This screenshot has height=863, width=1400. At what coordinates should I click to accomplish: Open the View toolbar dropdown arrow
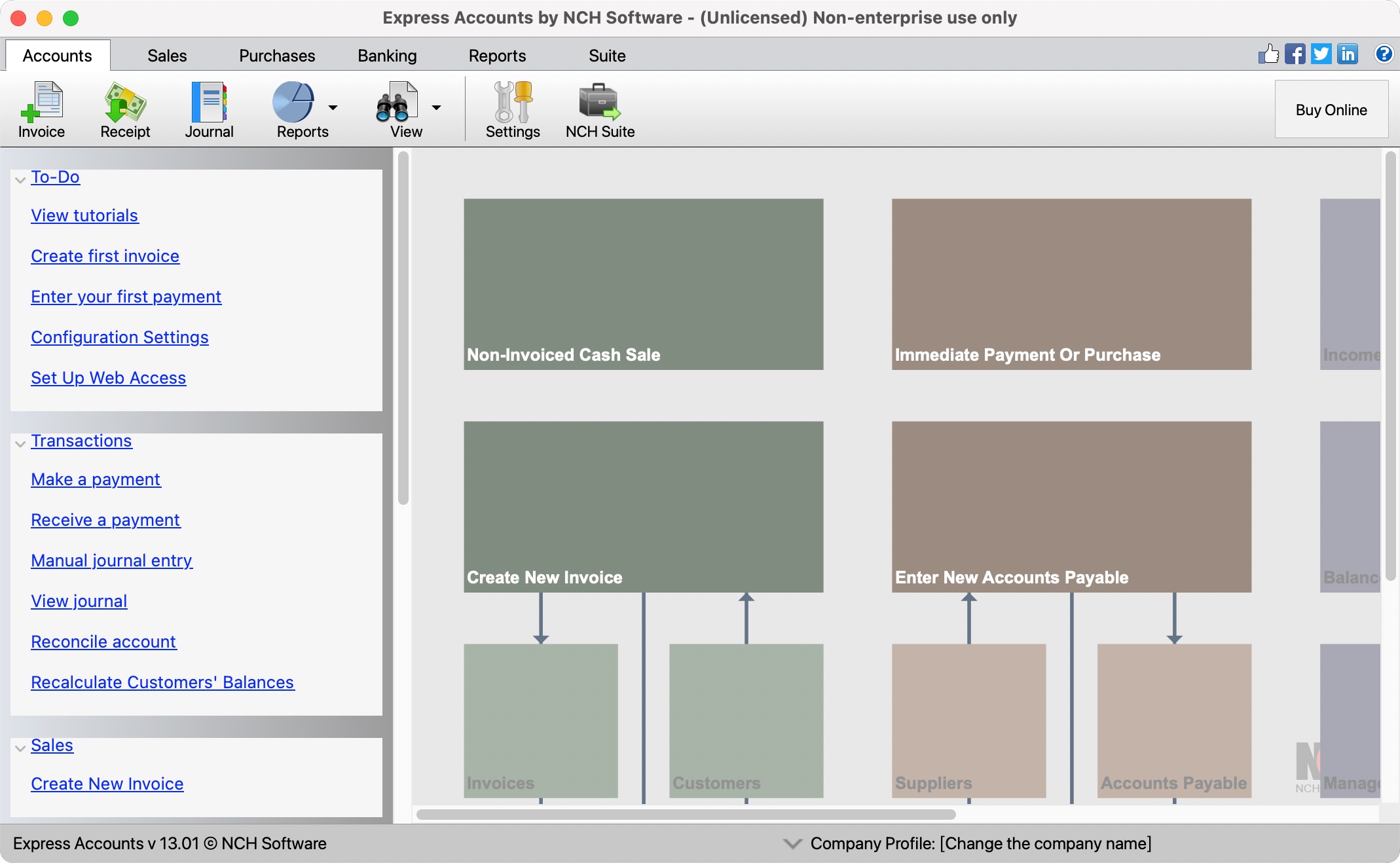tap(436, 107)
